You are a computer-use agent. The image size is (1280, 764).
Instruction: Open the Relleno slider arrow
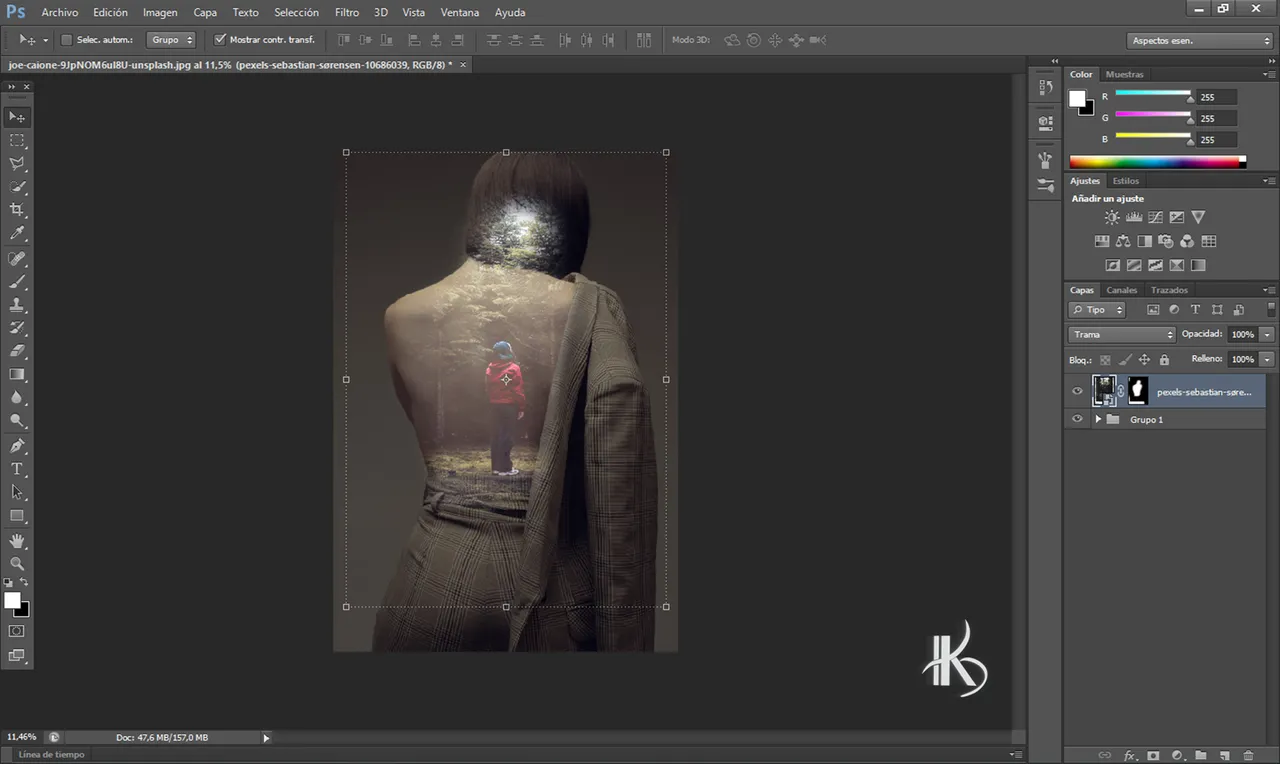pos(1268,359)
